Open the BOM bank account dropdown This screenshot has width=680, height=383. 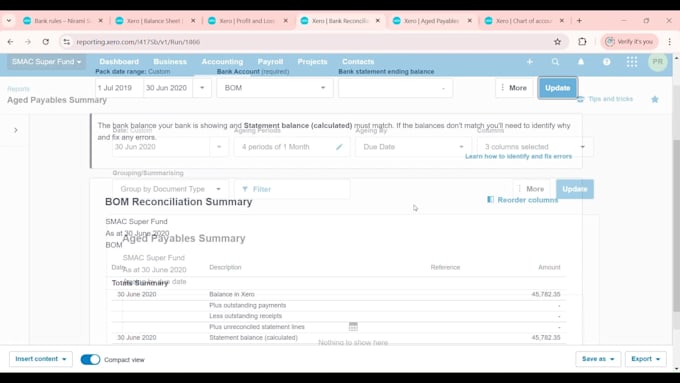275,88
